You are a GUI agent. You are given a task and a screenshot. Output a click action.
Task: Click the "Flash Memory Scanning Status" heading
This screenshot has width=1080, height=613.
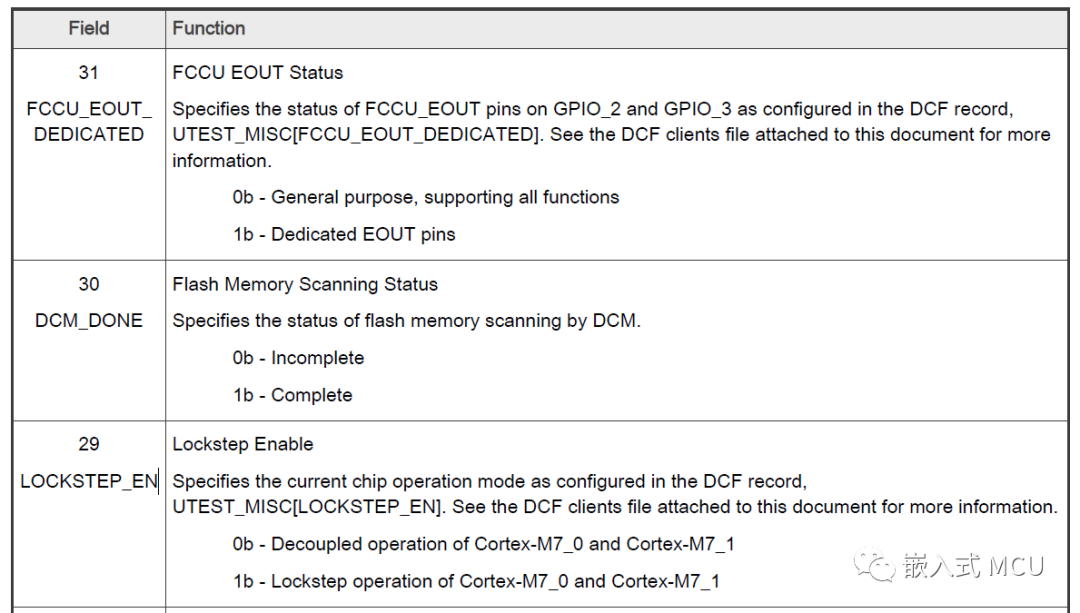(x=305, y=284)
